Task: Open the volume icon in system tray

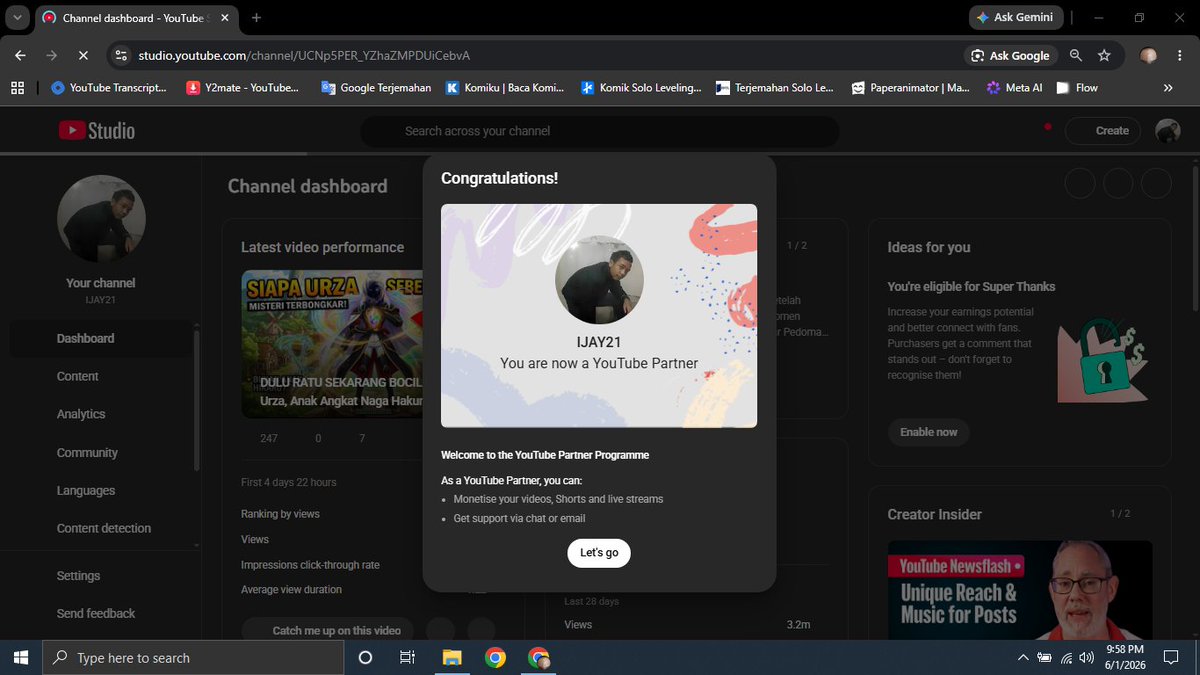Action: [1088, 657]
